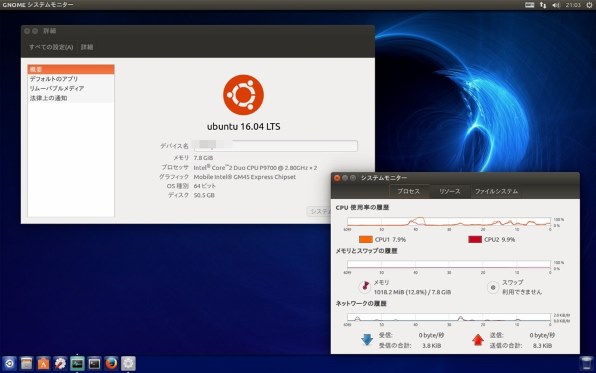Focus System Monitor icon in the dock
Viewport: 596px width, 373px height.
click(77, 363)
